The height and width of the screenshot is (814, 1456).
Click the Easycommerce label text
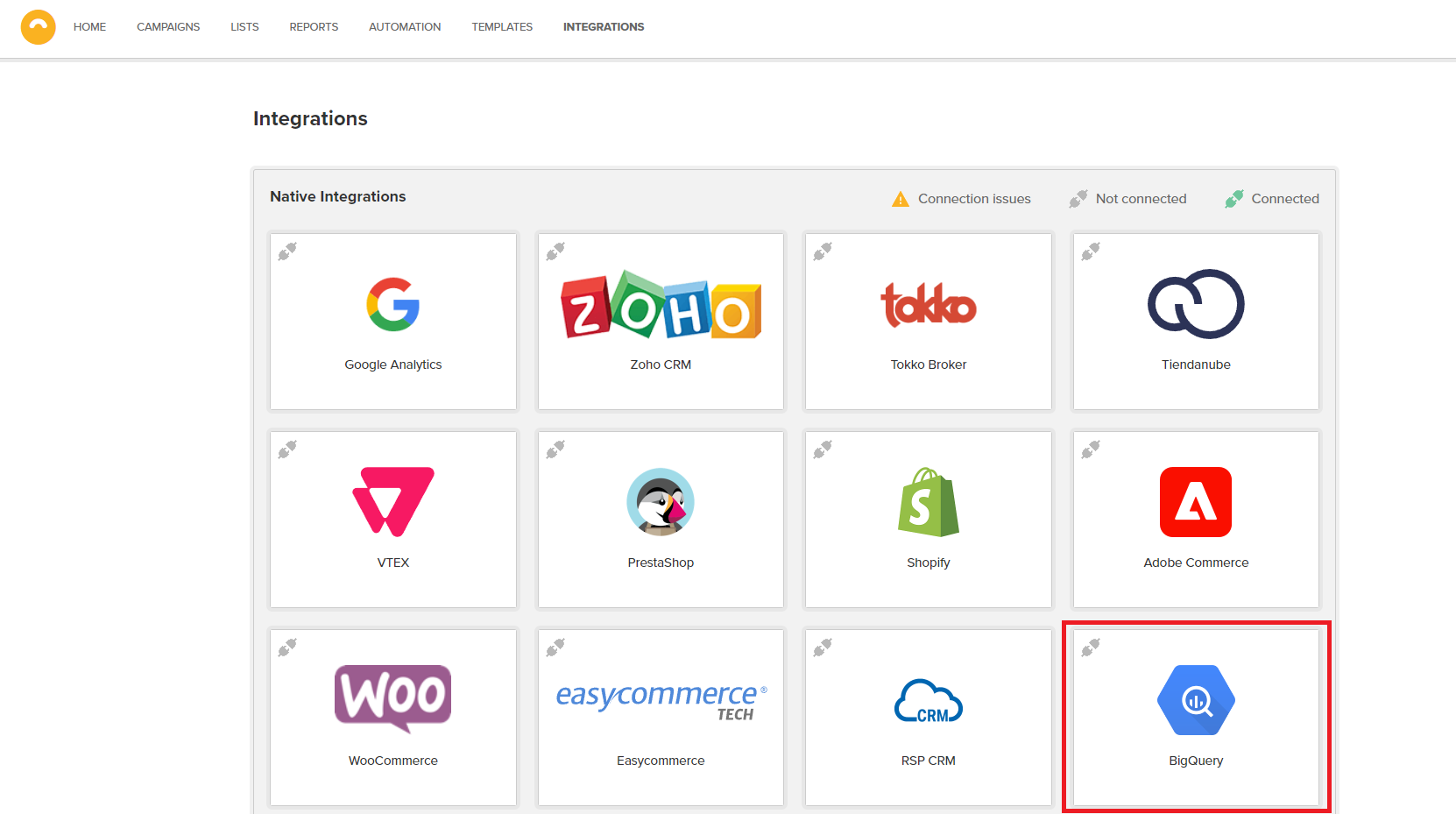coord(661,761)
